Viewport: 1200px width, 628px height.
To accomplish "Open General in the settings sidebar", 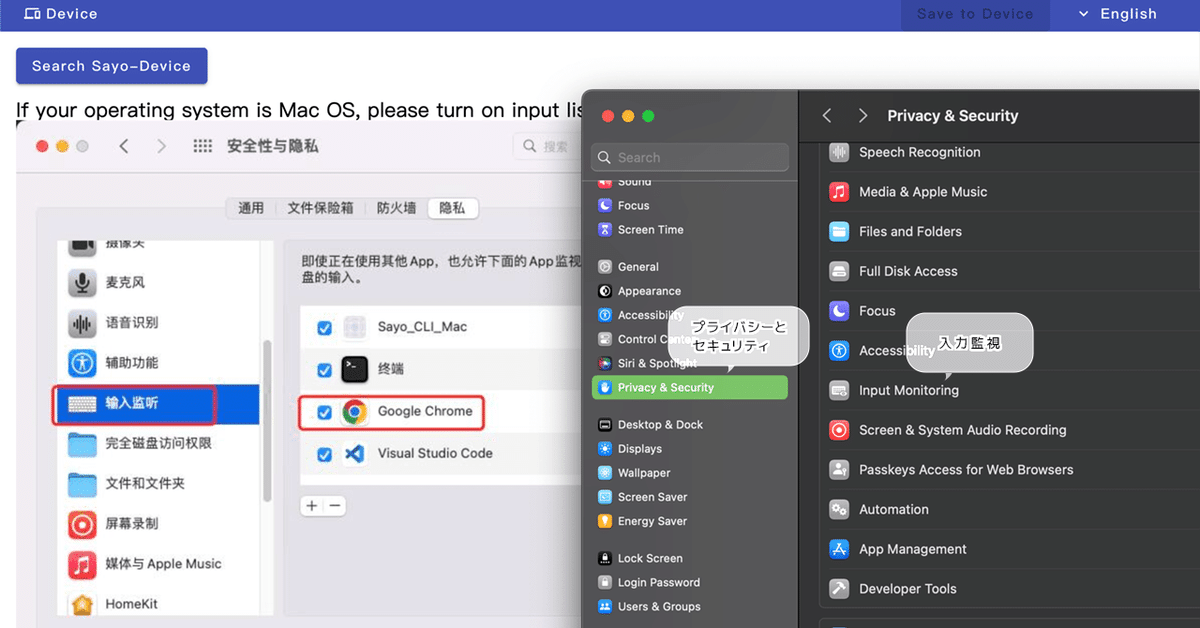I will (x=690, y=267).
